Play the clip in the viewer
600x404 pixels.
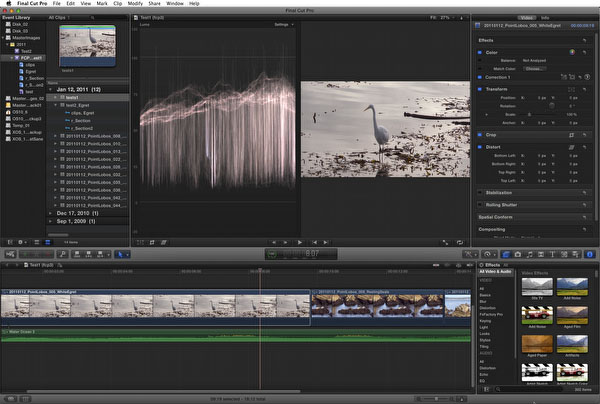[x=300, y=243]
